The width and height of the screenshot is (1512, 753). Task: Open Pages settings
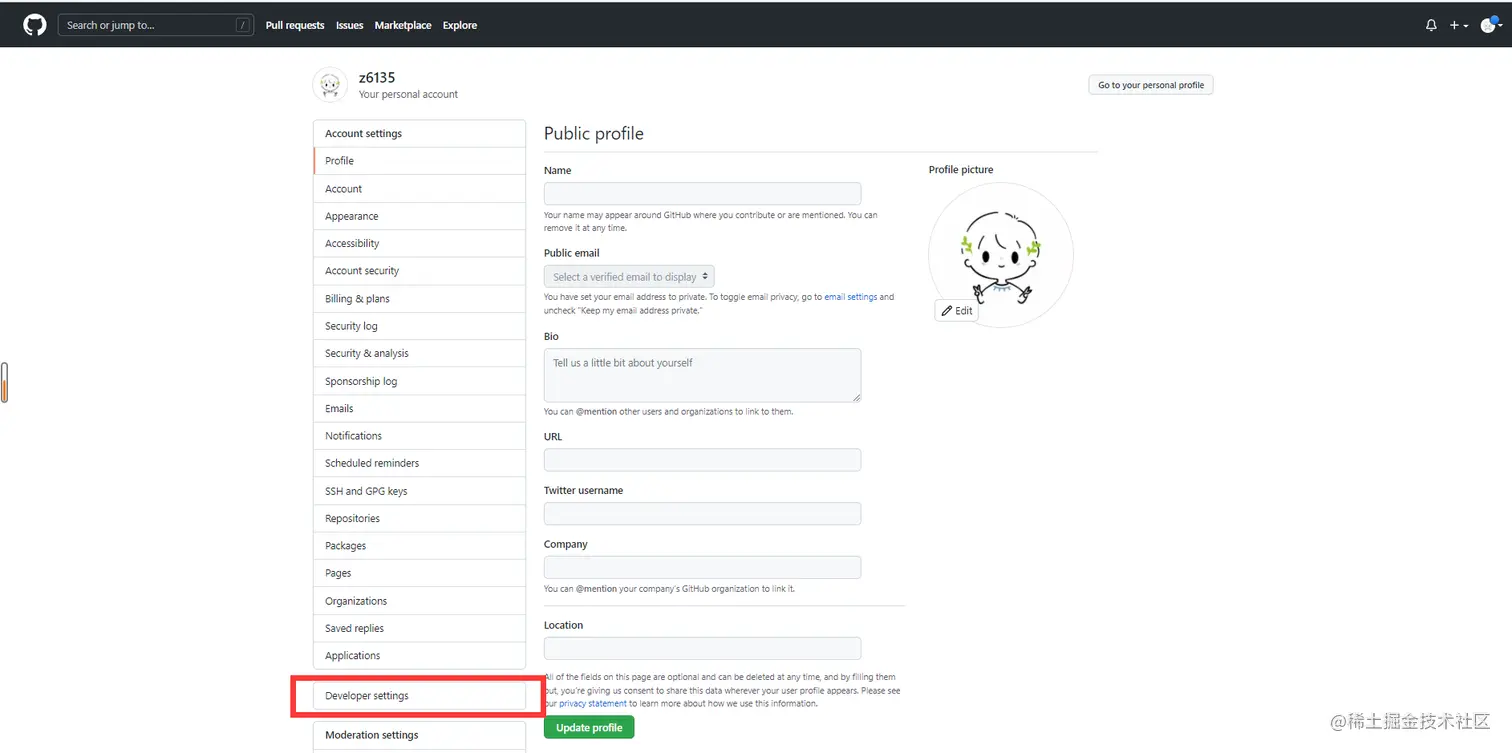click(419, 573)
